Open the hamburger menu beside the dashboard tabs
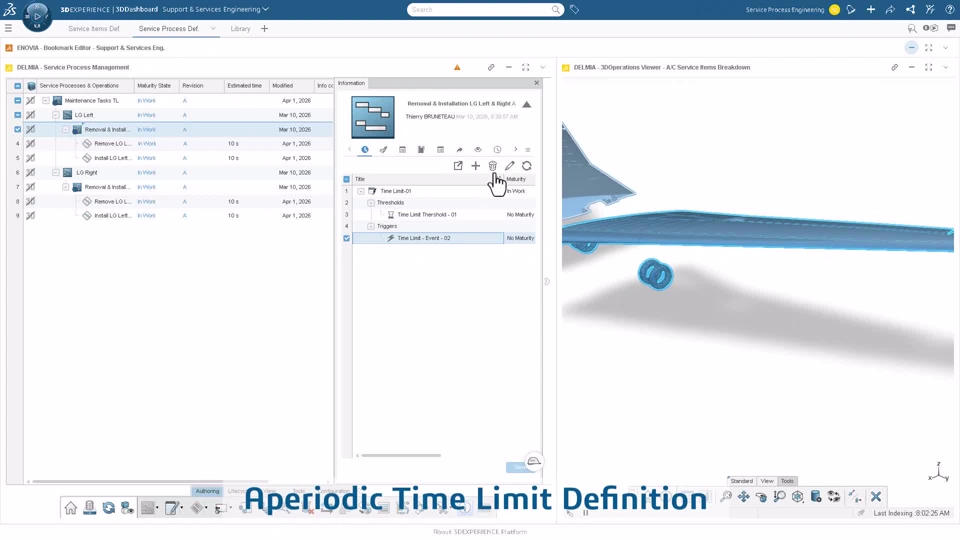Screen dimensions: 960x540 (9, 28)
